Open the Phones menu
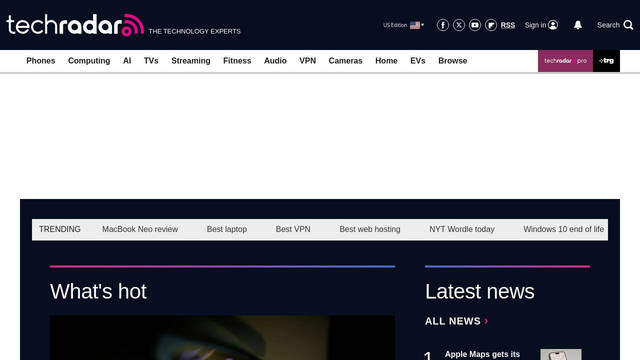The width and height of the screenshot is (640, 360). (x=41, y=61)
